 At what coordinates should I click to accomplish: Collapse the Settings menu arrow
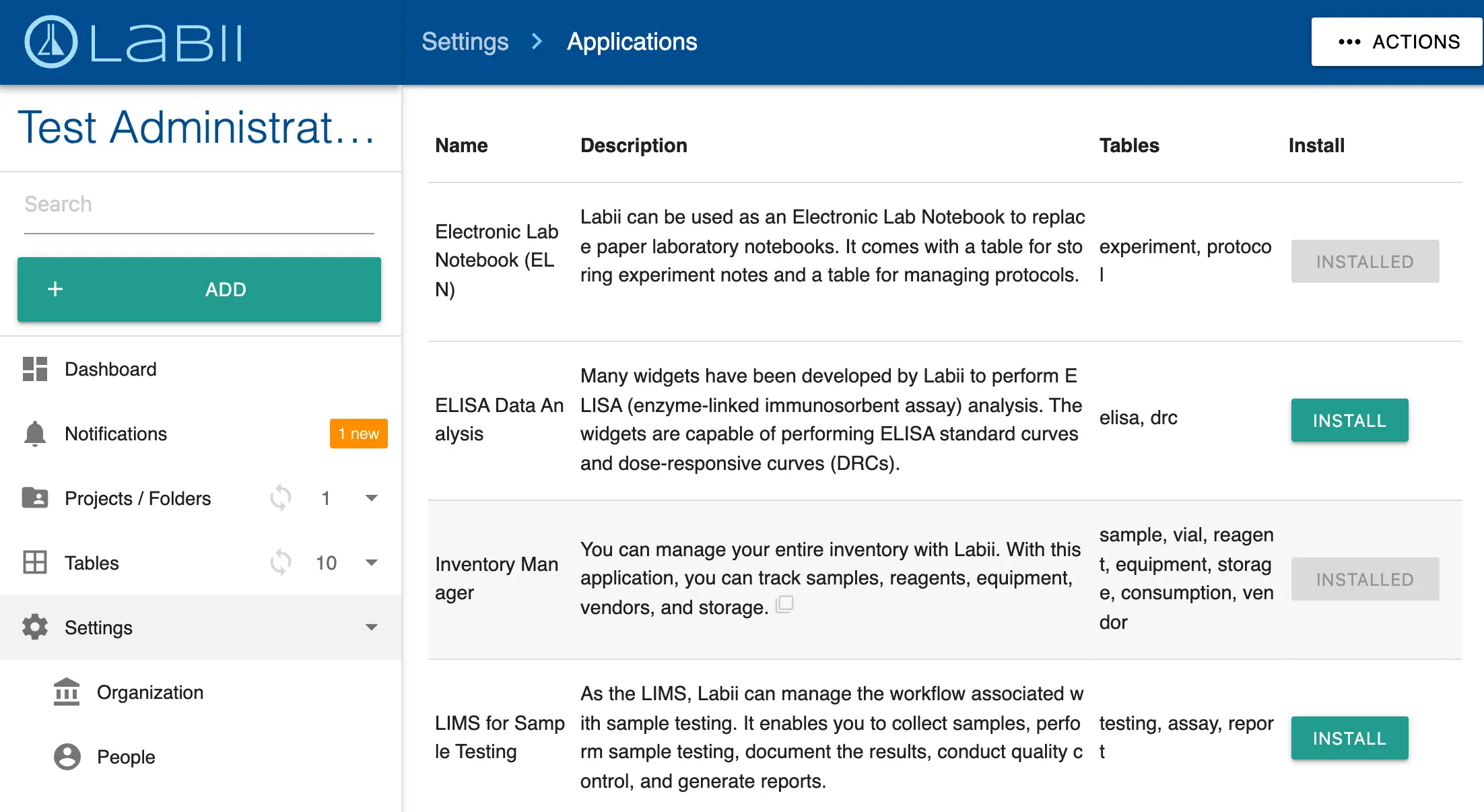[x=371, y=628]
